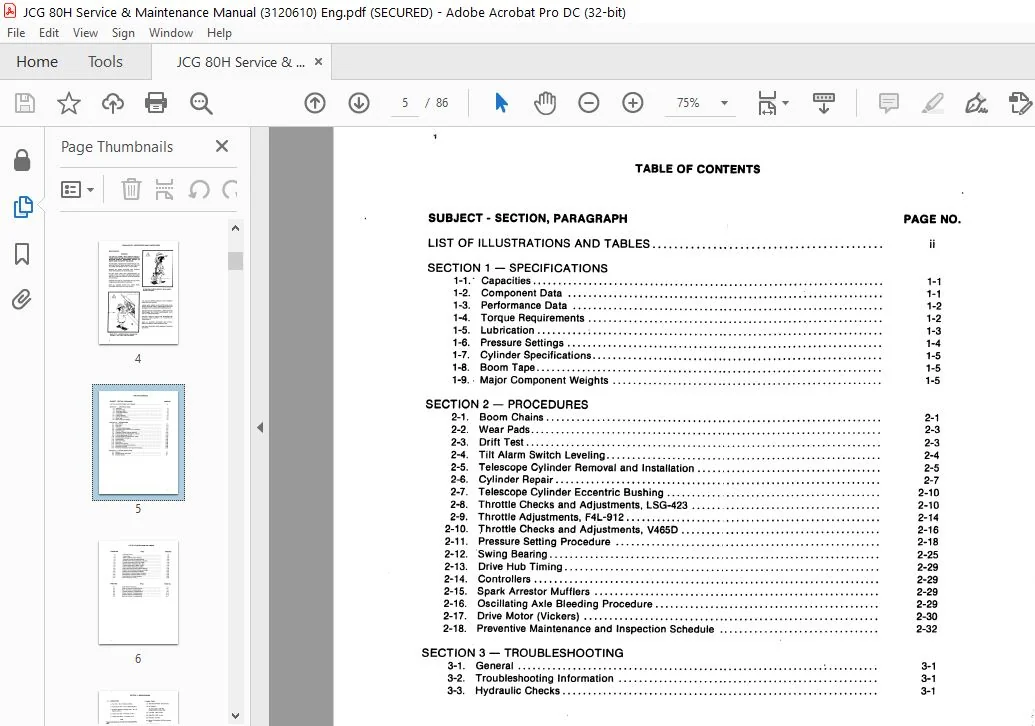The width and height of the screenshot is (1035, 726).
Task: Open the File menu
Action: 16,33
